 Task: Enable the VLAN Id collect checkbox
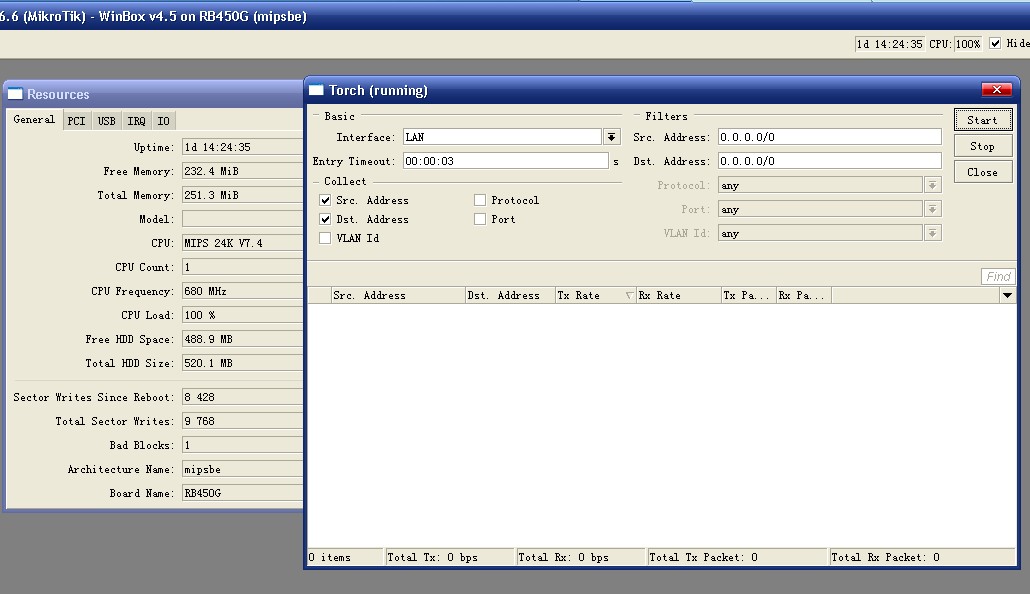pyautogui.click(x=325, y=238)
